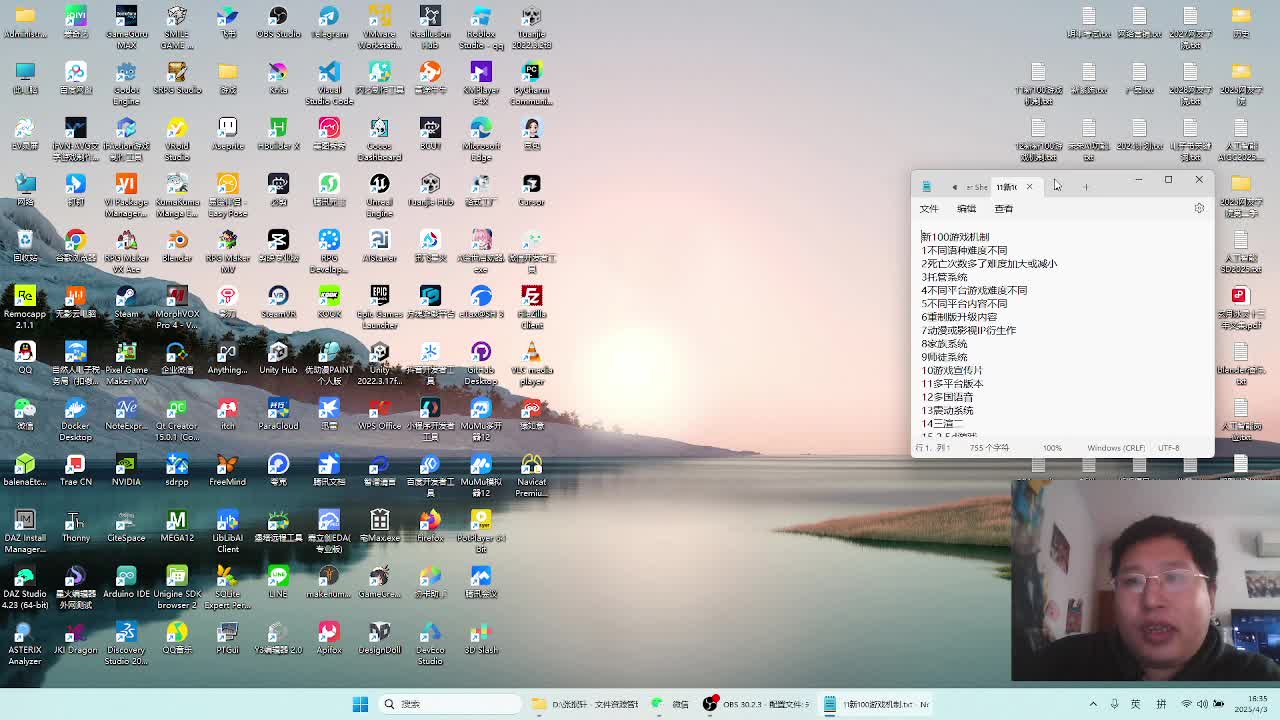The width and height of the screenshot is (1280, 720).
Task: Click the UTF-8 encoding in status bar
Action: pos(1168,448)
